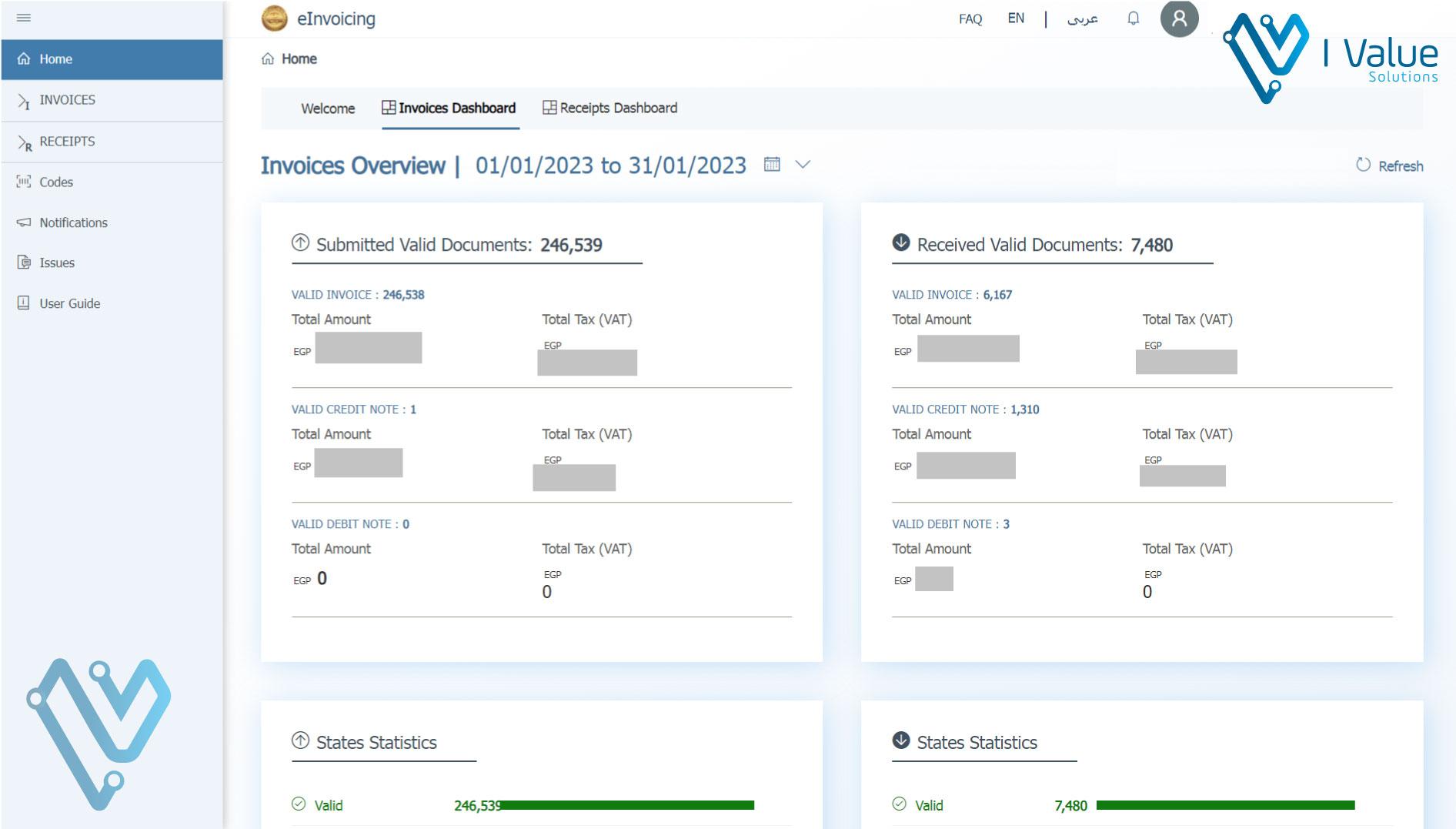This screenshot has width=1456, height=829.
Task: Open the notifications bell icon
Action: point(1133,18)
